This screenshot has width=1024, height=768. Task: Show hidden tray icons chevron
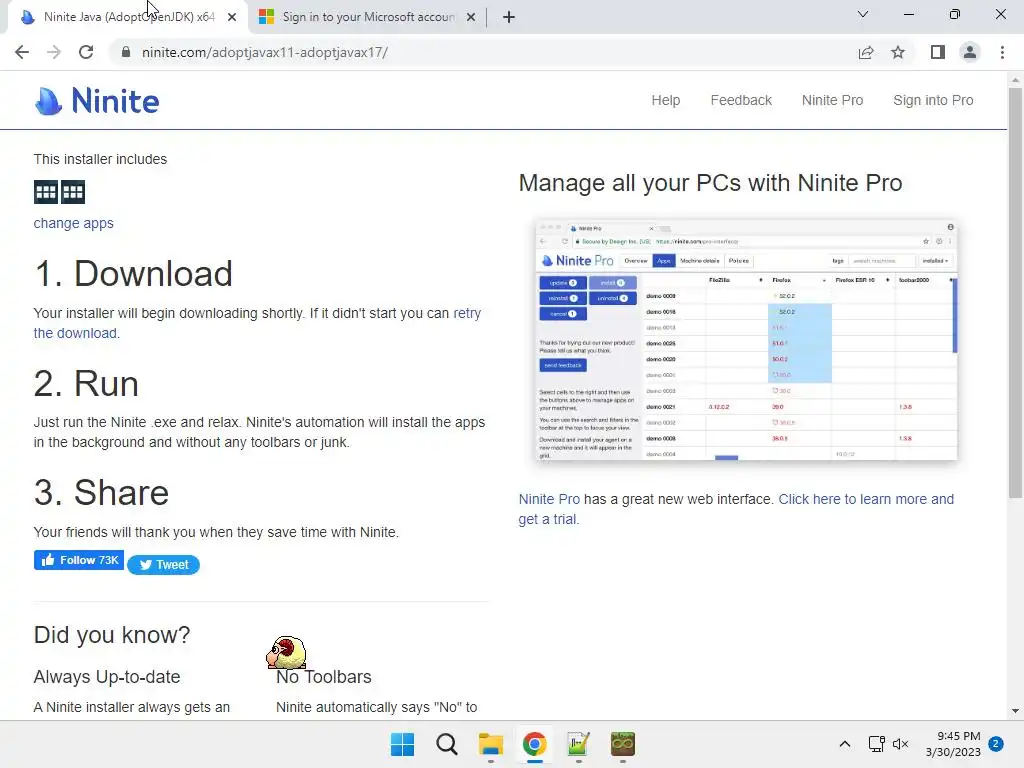click(x=844, y=744)
